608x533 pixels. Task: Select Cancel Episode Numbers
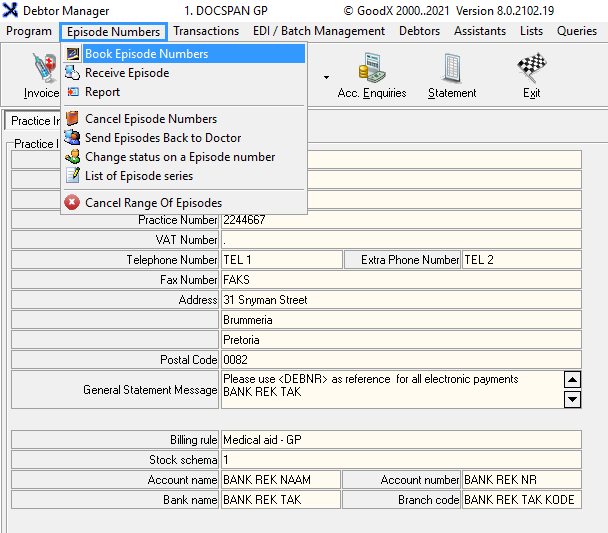(x=150, y=119)
